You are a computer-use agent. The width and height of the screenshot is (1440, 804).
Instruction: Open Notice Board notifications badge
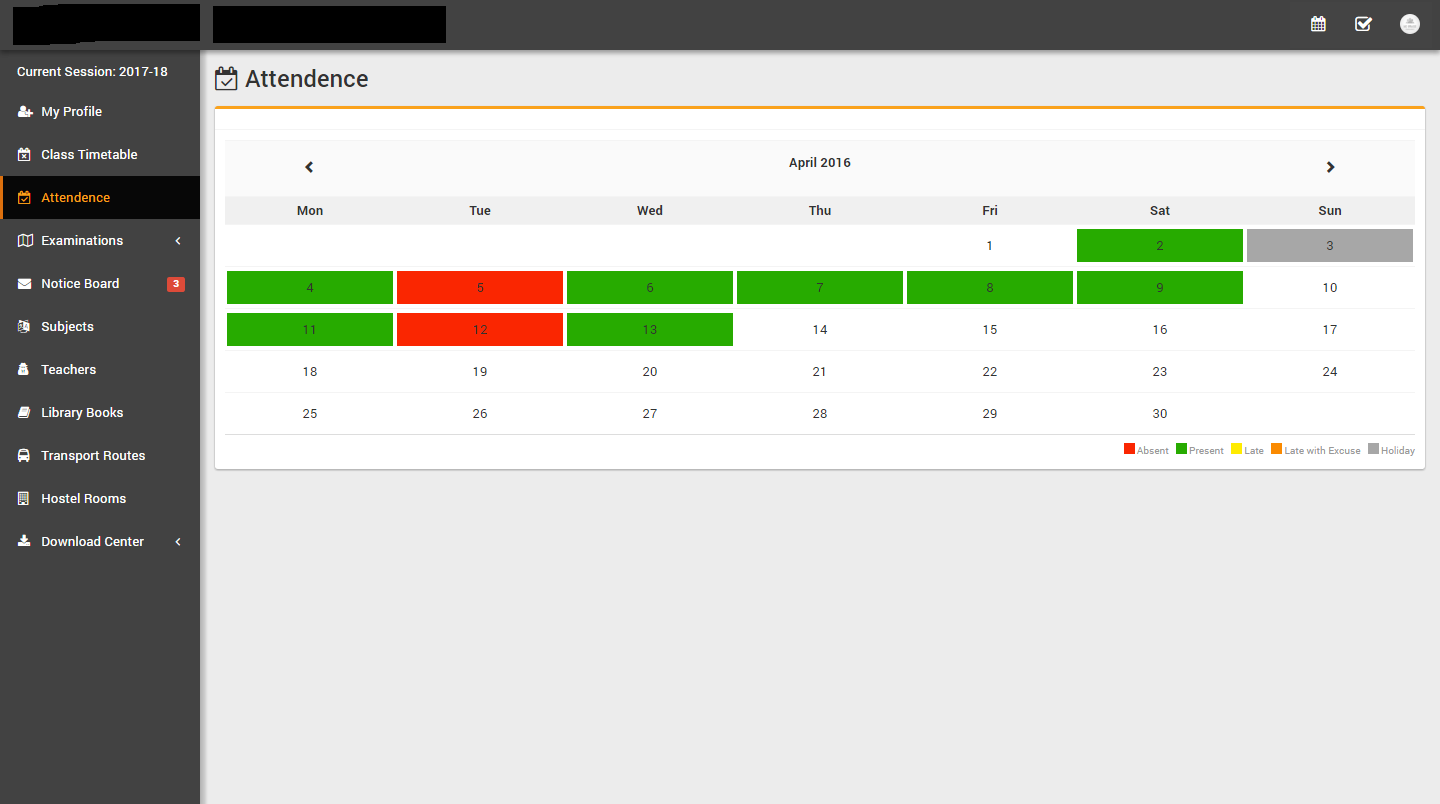[176, 284]
